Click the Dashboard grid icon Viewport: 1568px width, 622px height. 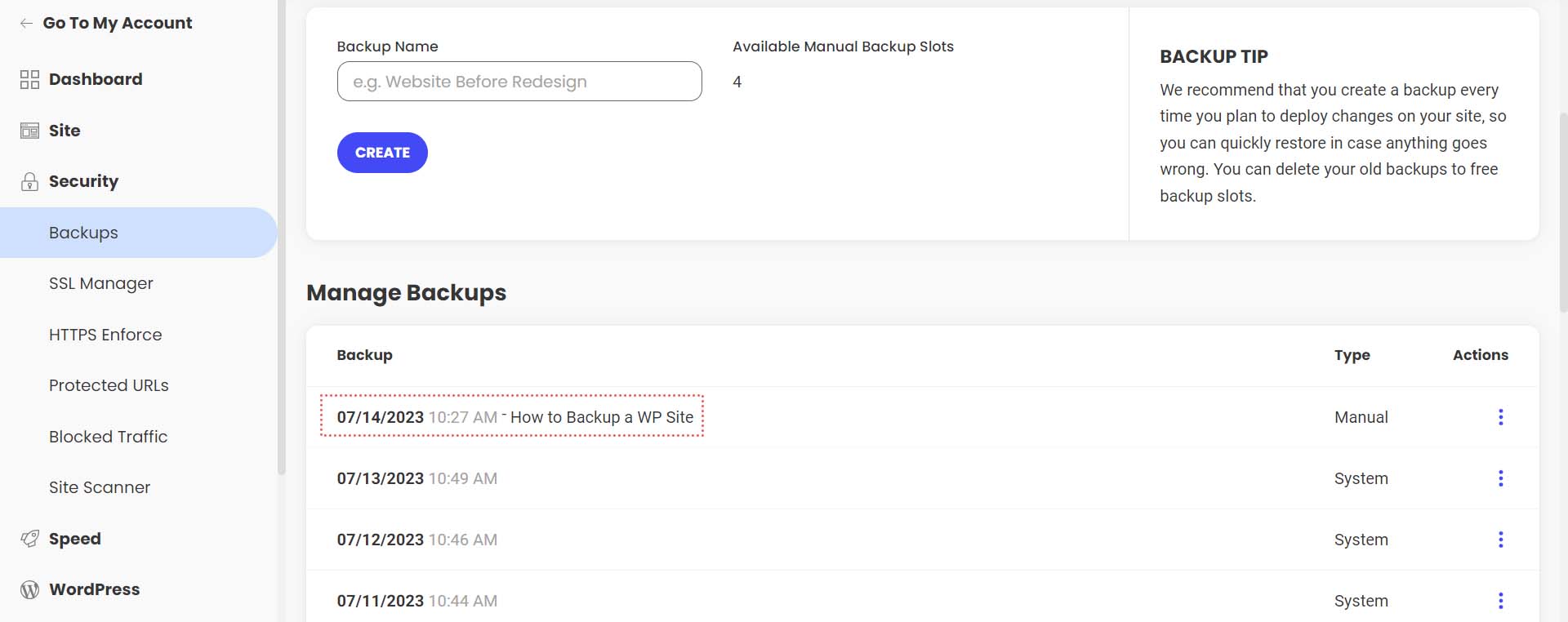click(29, 79)
